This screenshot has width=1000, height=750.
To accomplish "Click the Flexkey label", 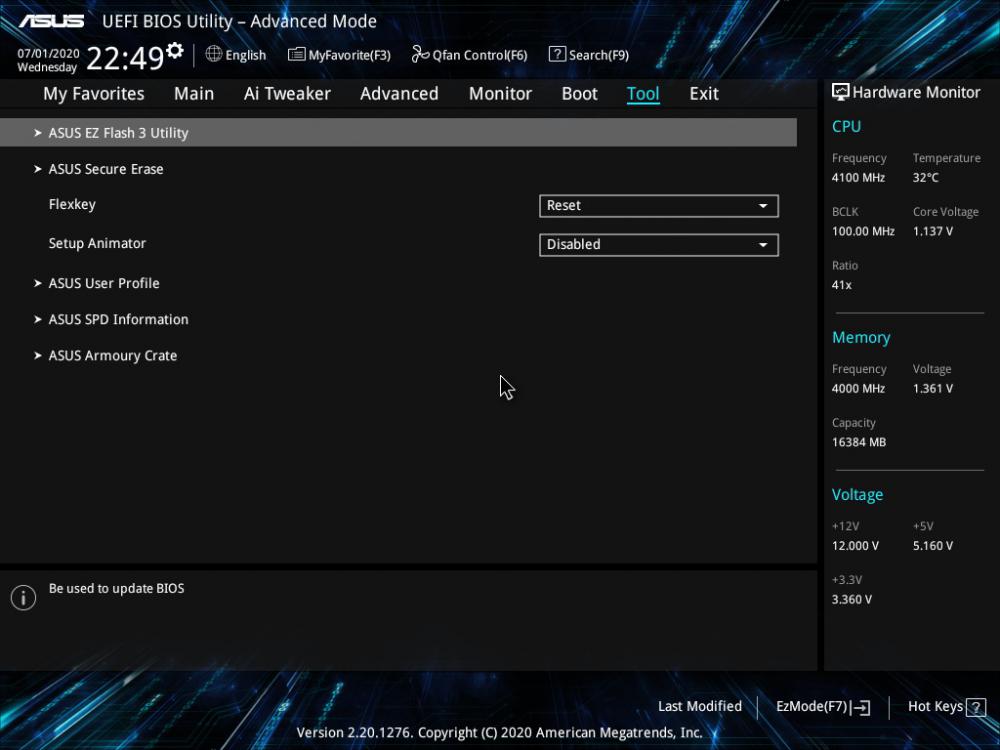I will [72, 205].
